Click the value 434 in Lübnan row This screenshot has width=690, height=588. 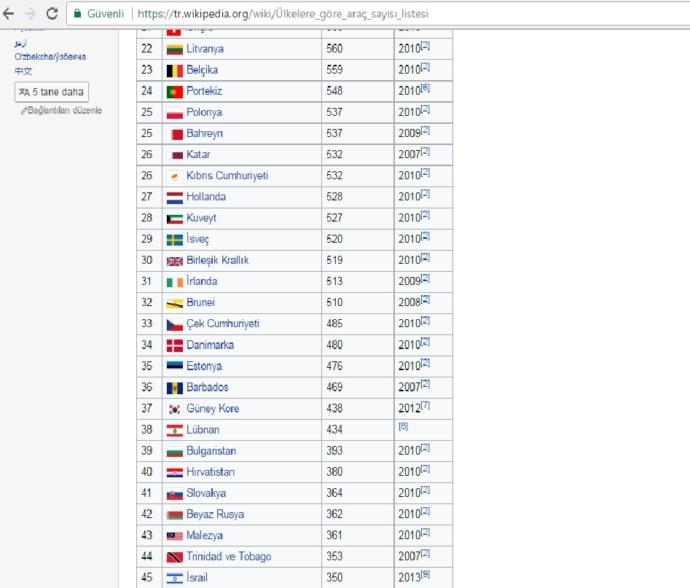(334, 430)
